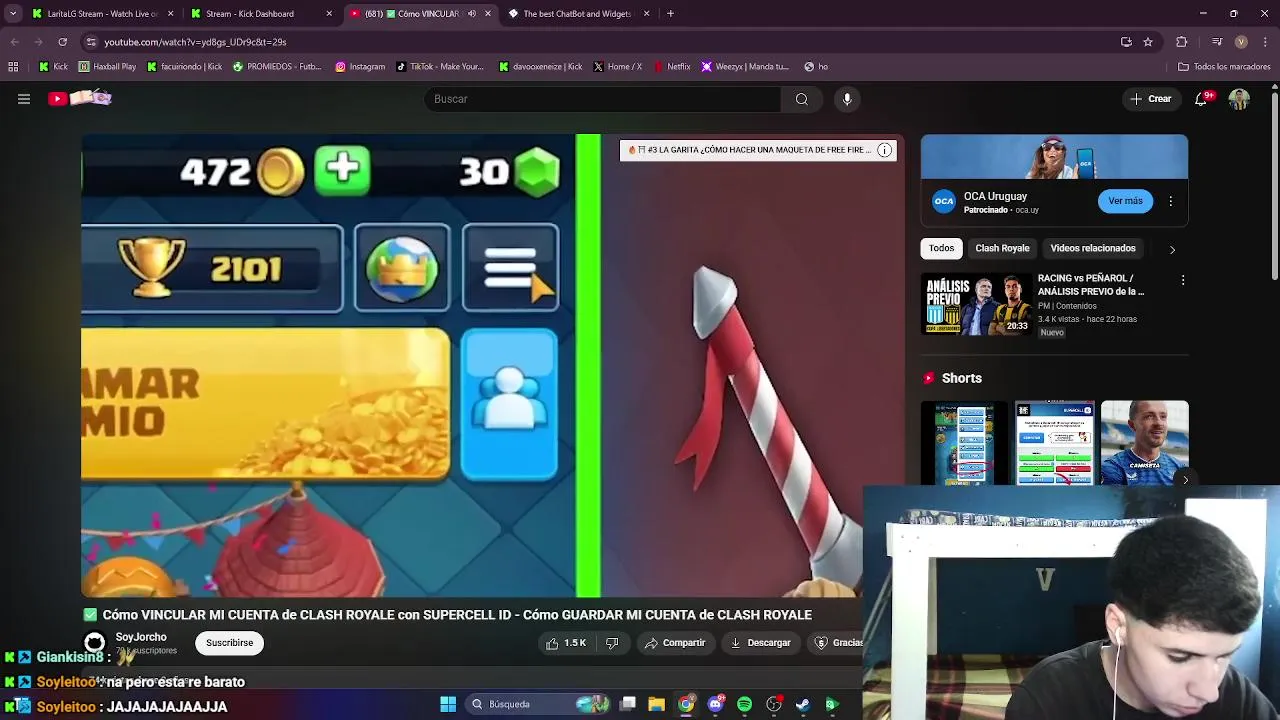Open the ad options three-dot menu

(1171, 201)
